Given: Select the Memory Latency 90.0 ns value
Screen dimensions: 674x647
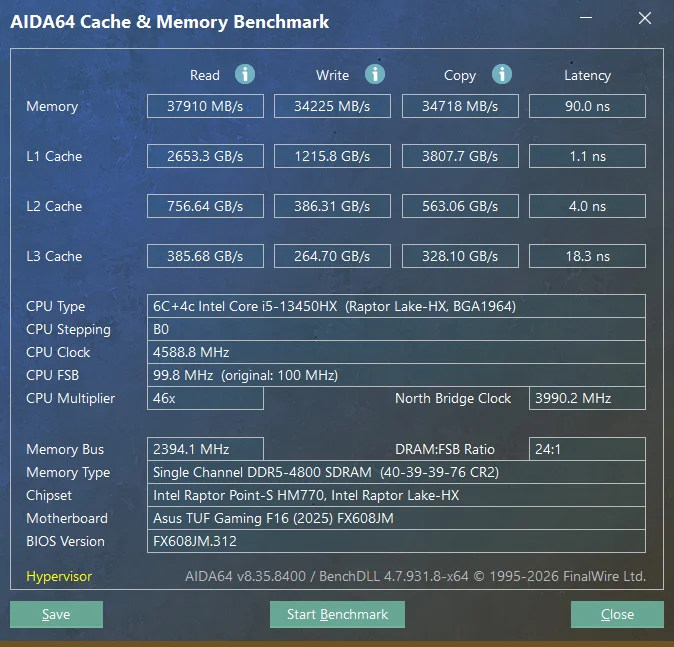Looking at the screenshot, I should tap(587, 106).
